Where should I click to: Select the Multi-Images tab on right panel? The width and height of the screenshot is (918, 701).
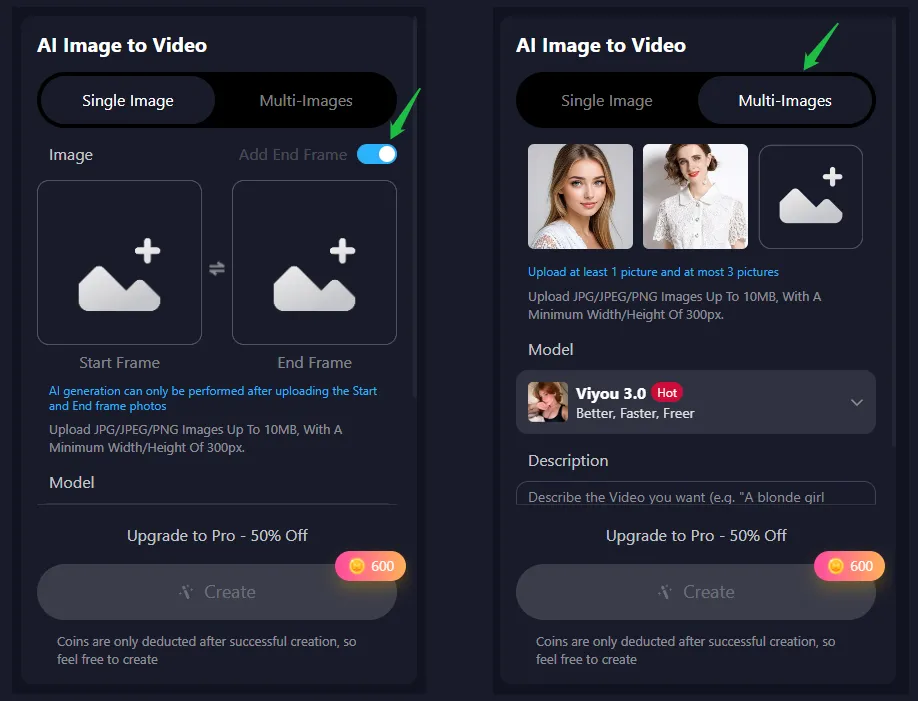pos(786,100)
